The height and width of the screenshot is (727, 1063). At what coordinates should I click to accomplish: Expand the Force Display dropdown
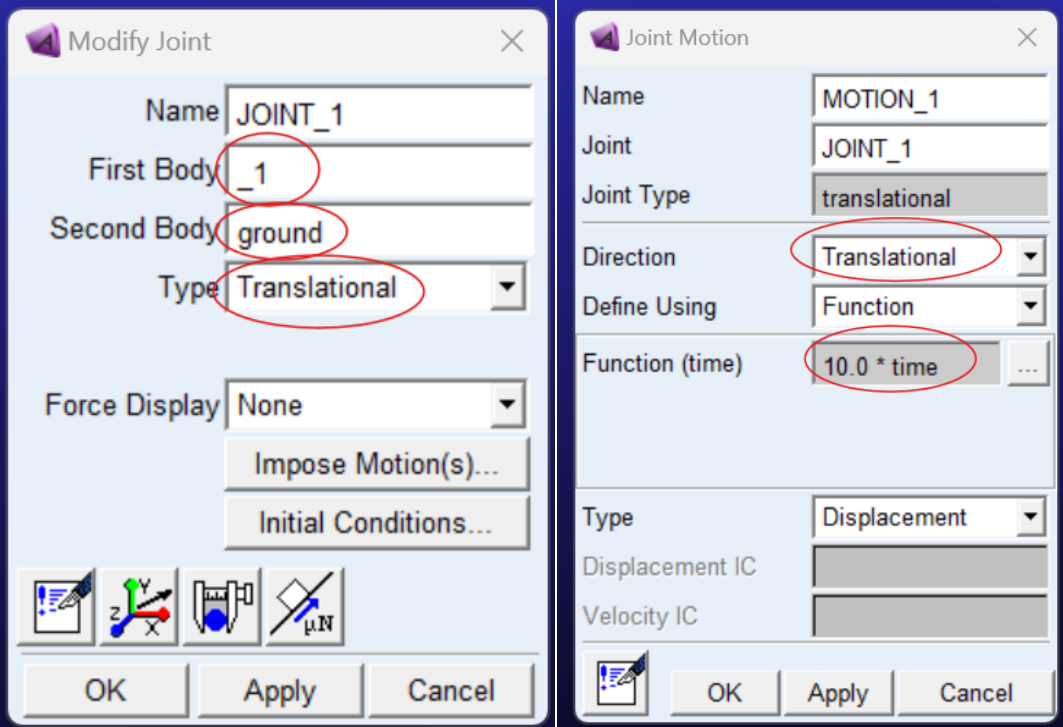pyautogui.click(x=507, y=404)
